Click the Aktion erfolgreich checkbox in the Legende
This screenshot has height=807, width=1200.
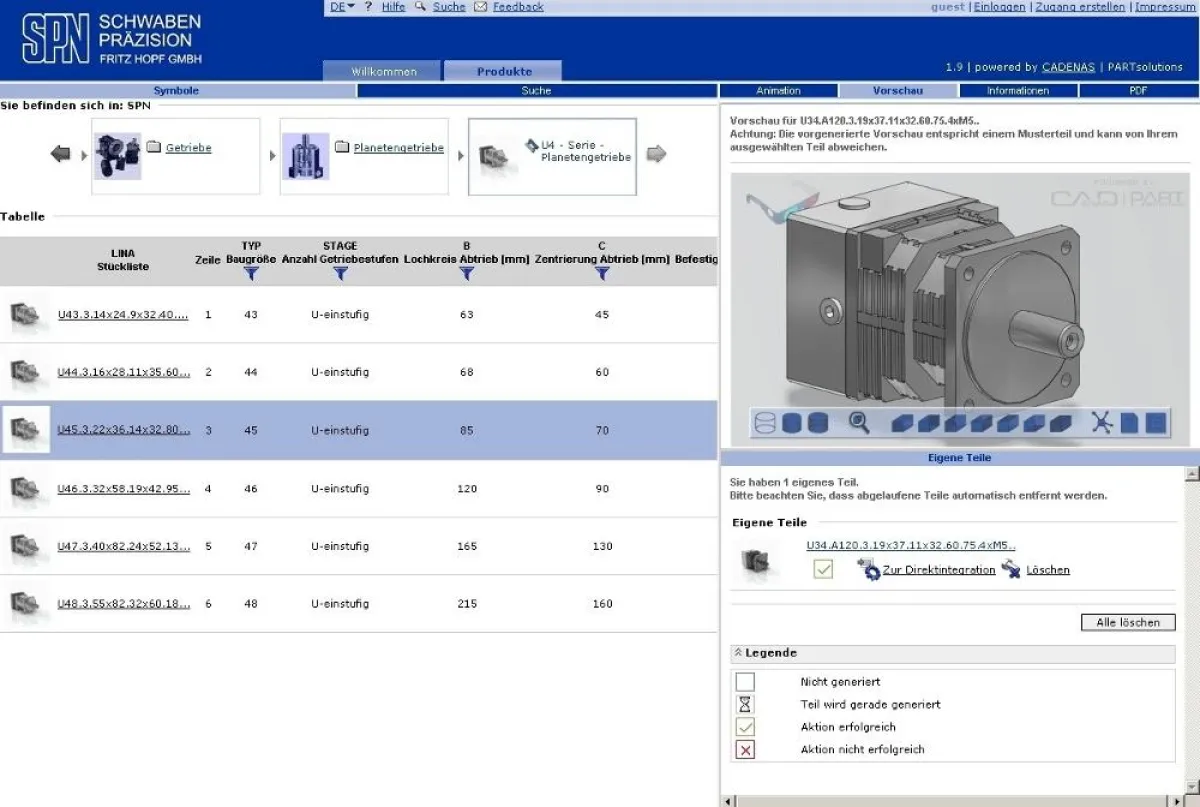[x=744, y=727]
